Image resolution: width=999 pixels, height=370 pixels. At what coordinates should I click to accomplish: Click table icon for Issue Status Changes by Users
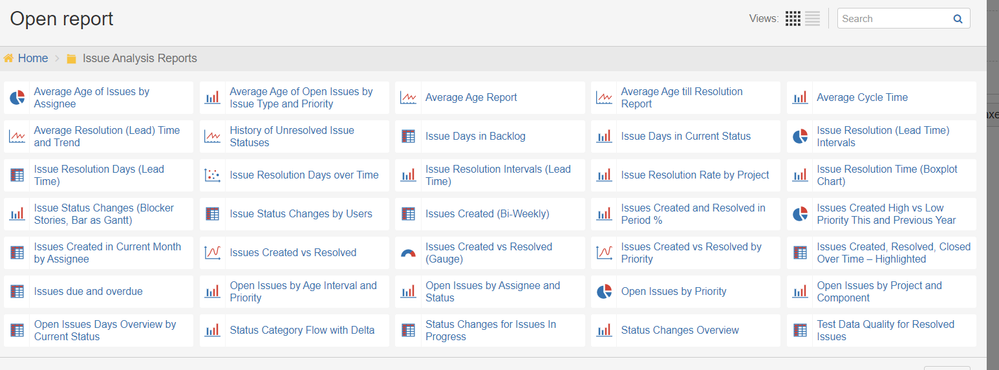213,214
